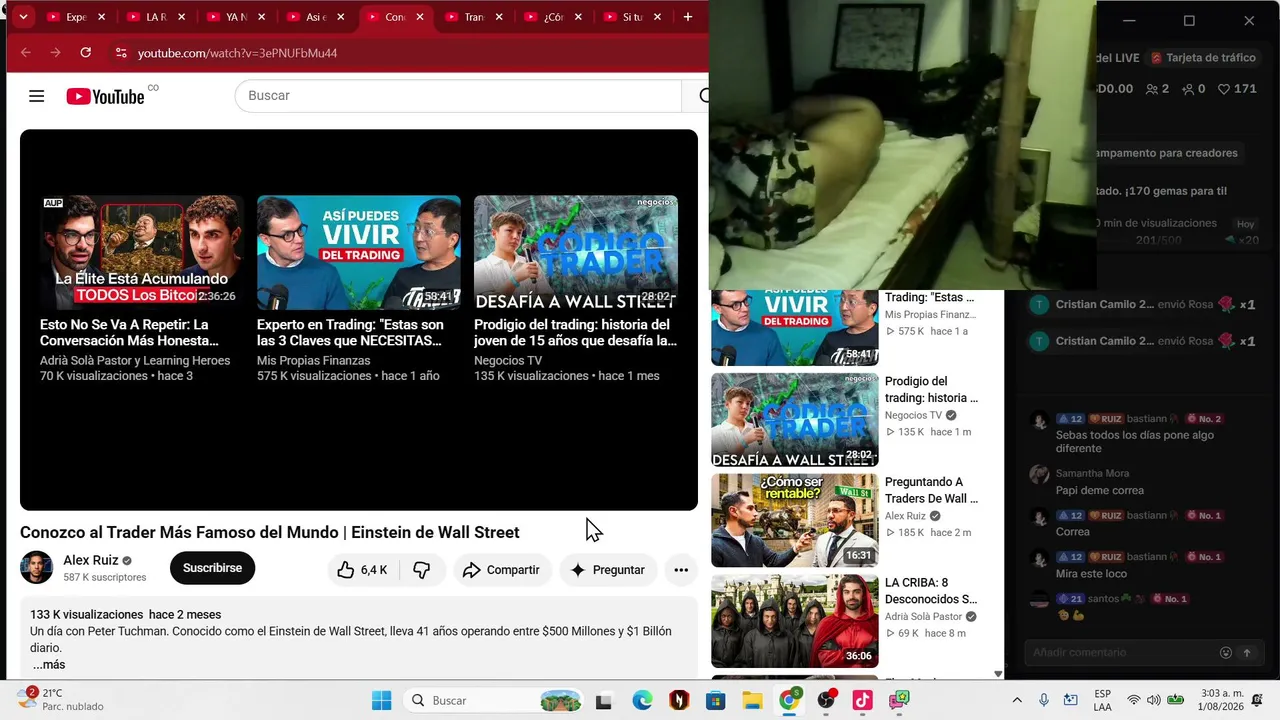Select the youtube.com URL address bar
This screenshot has height=720, width=1280.
[x=237, y=53]
